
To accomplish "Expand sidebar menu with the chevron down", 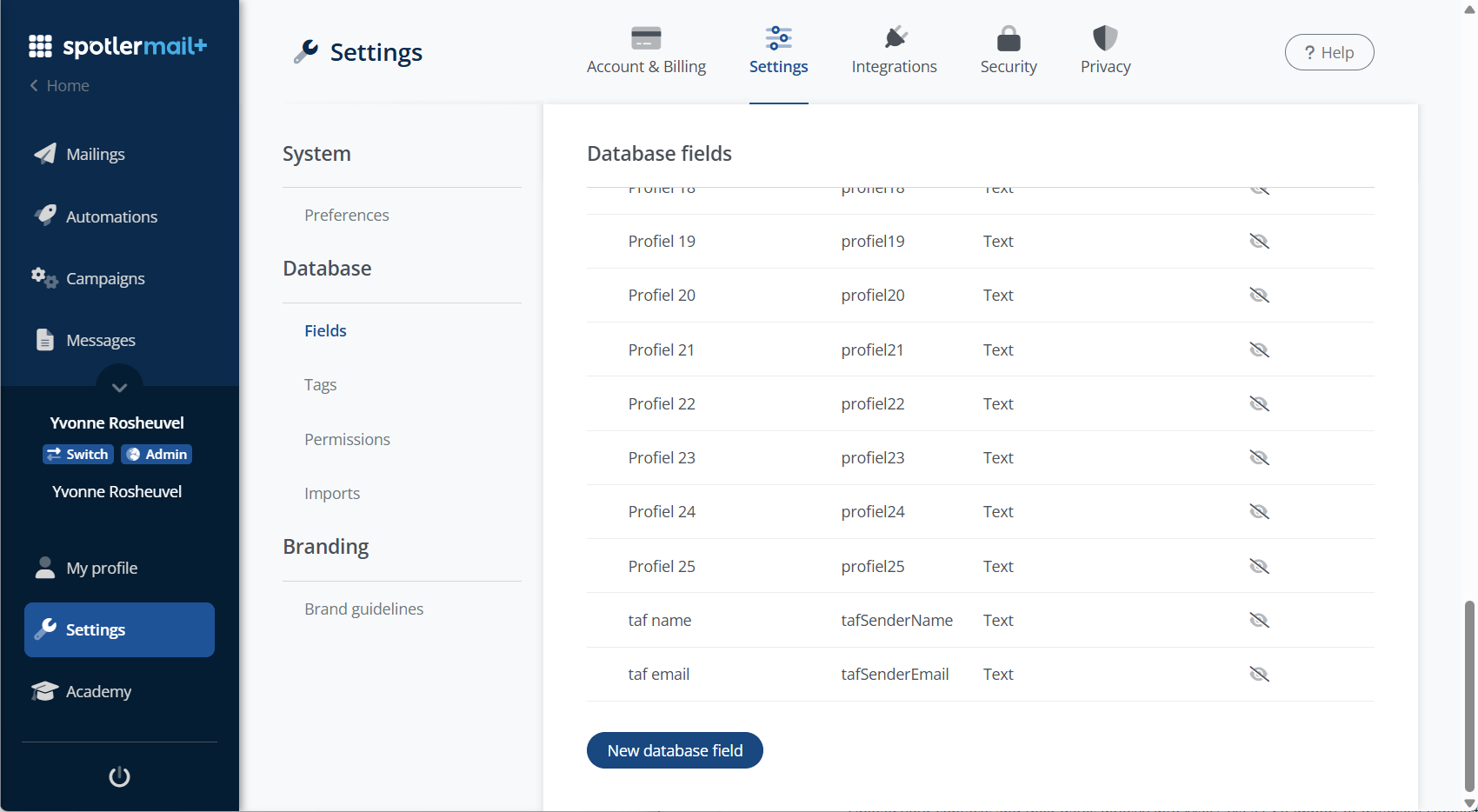I will pos(119,387).
